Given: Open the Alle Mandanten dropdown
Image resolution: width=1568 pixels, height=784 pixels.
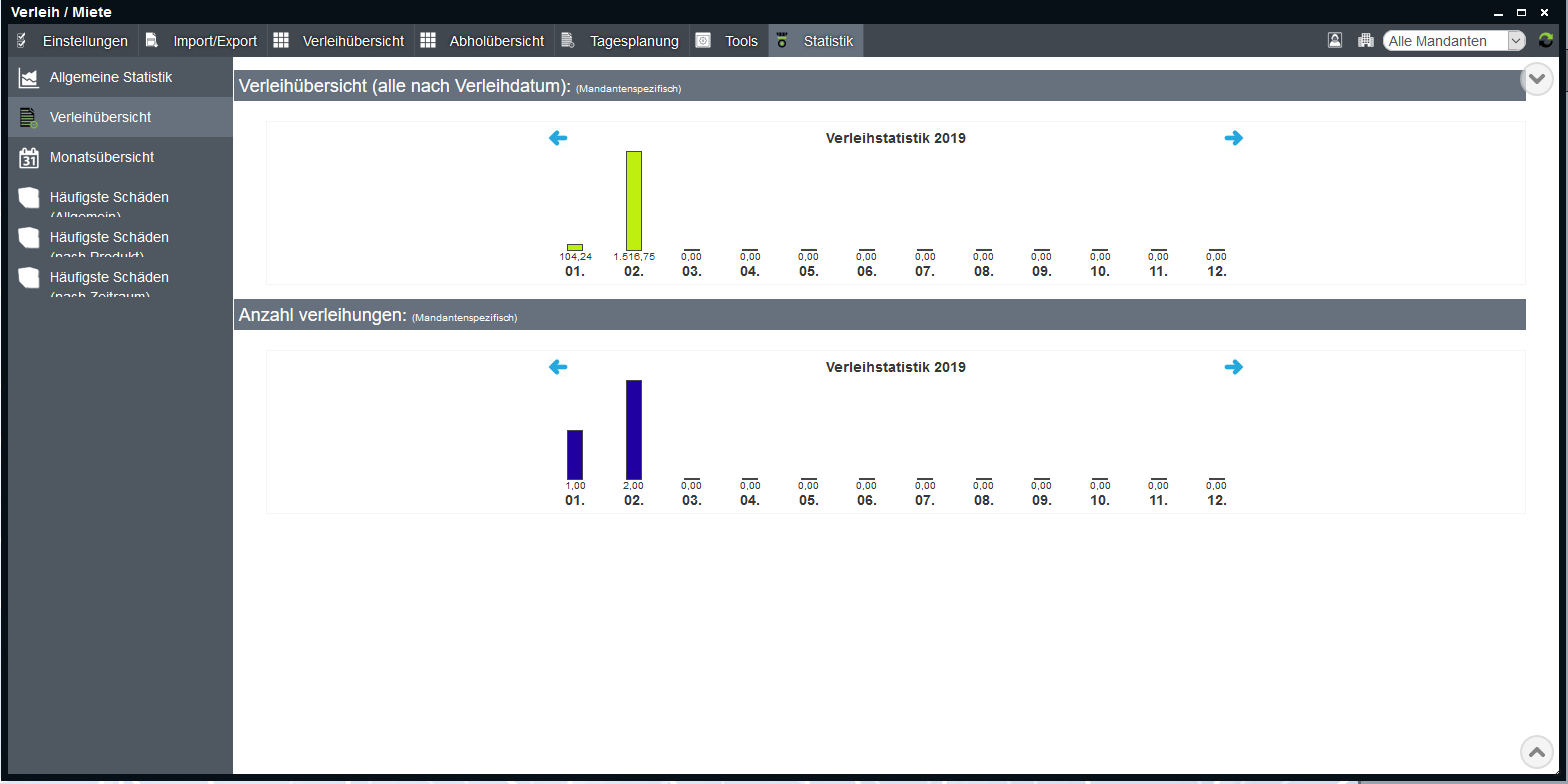Looking at the screenshot, I should (1454, 41).
